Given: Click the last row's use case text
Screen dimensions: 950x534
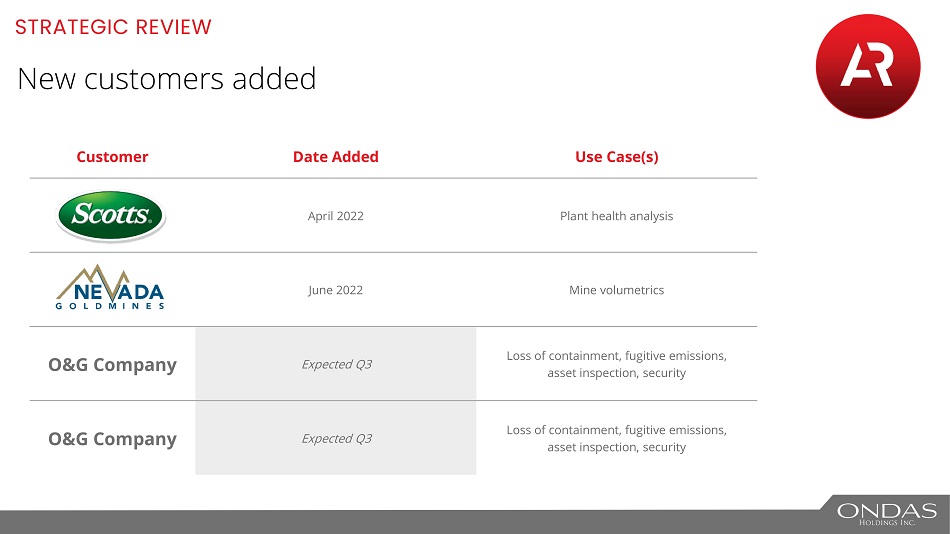Looking at the screenshot, I should 616,438.
